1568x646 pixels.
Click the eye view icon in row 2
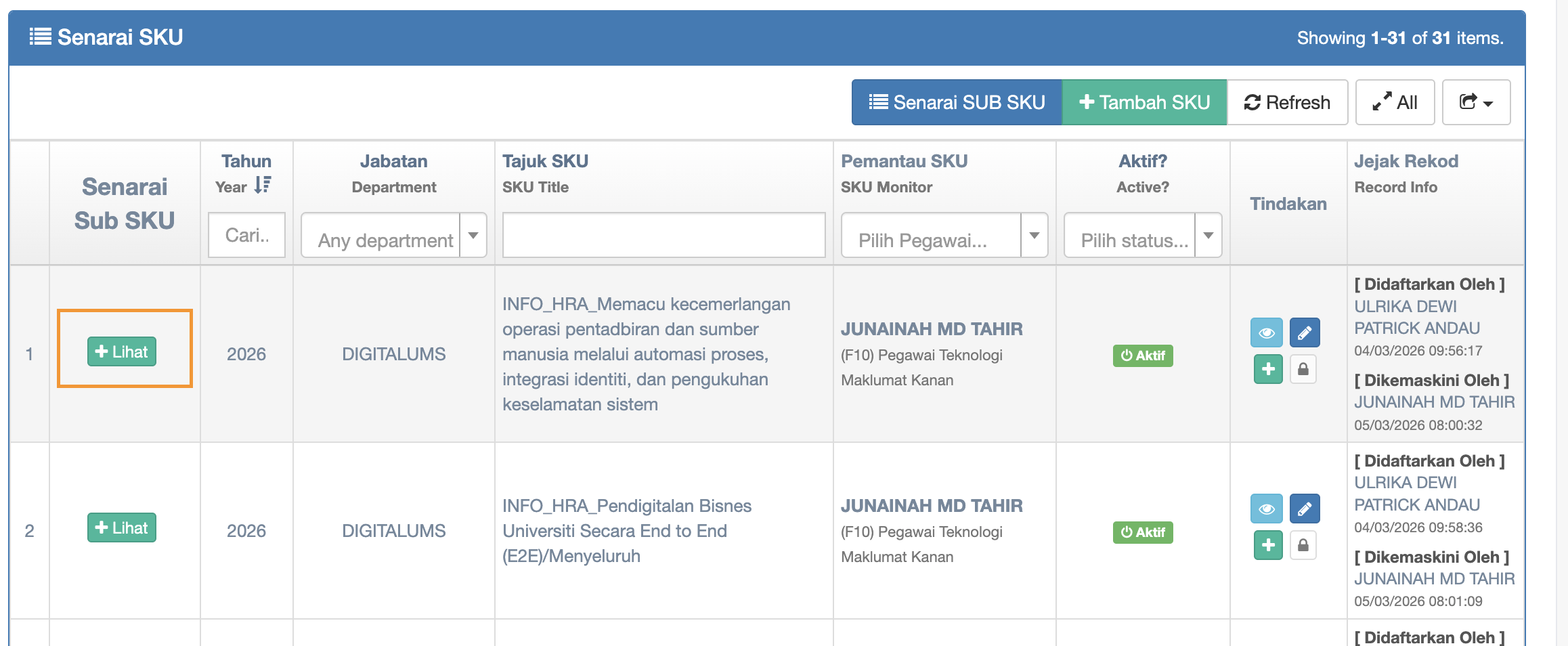coord(1266,509)
